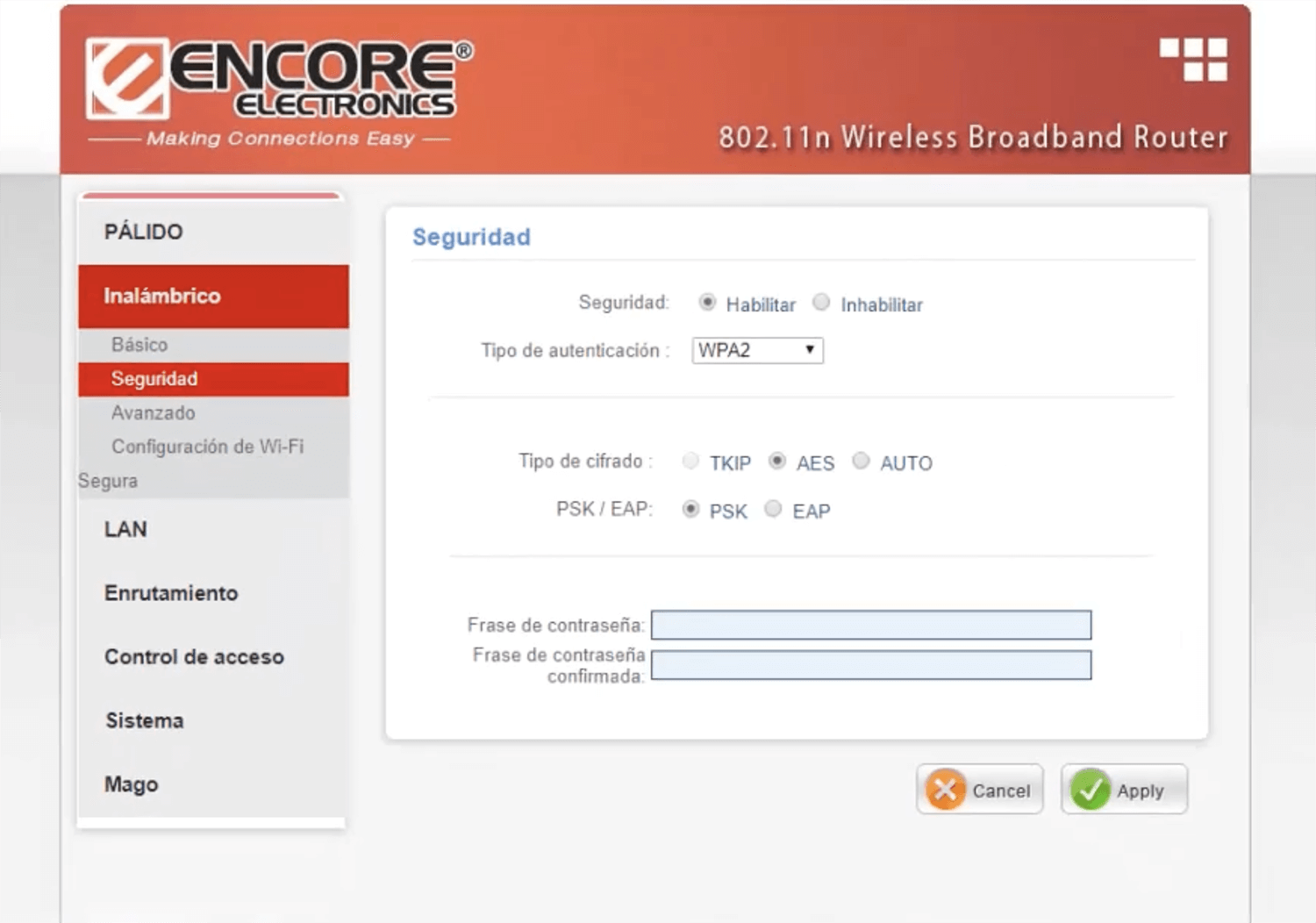Open the LAN menu section

point(125,529)
